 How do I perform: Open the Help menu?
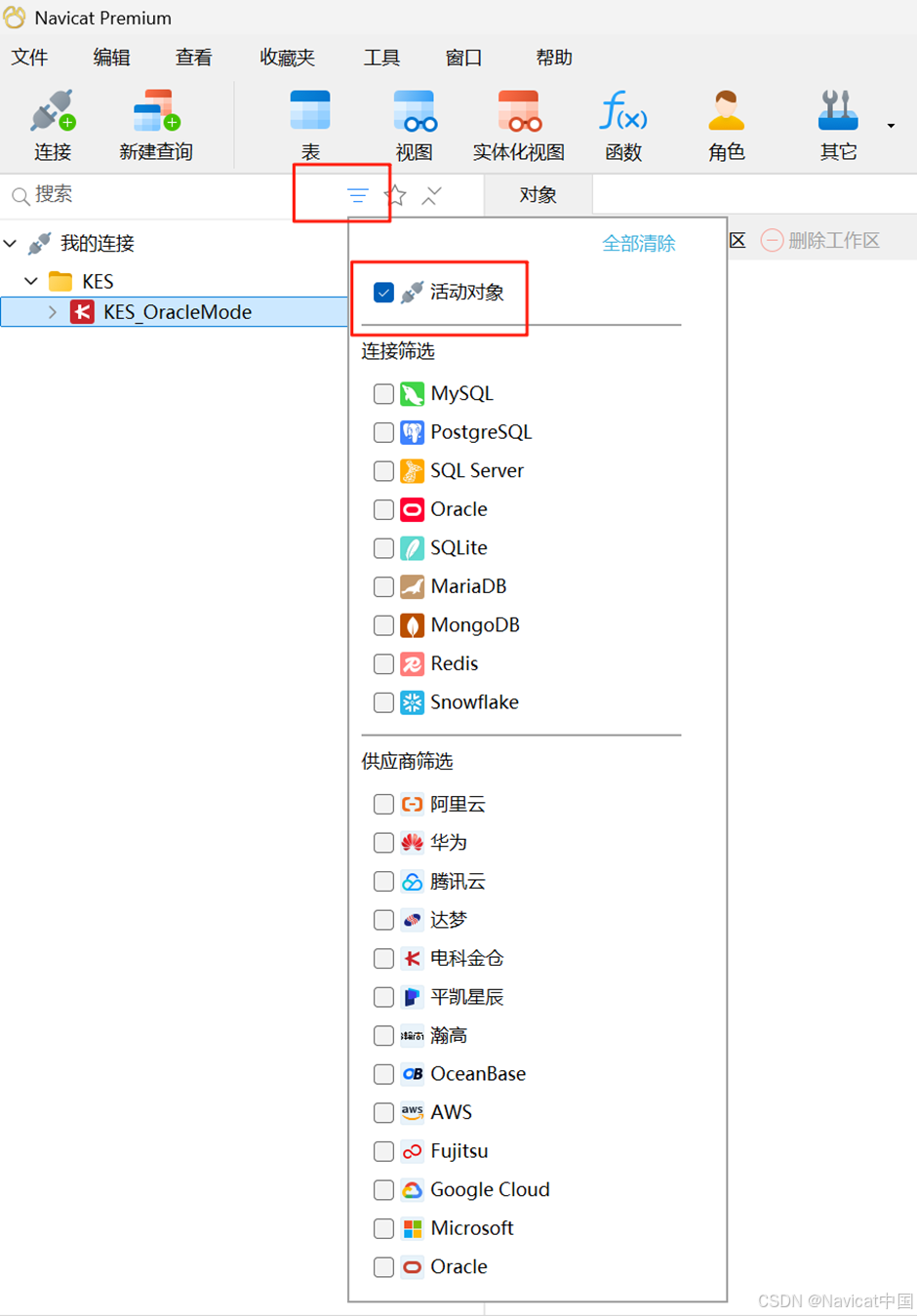coord(554,58)
